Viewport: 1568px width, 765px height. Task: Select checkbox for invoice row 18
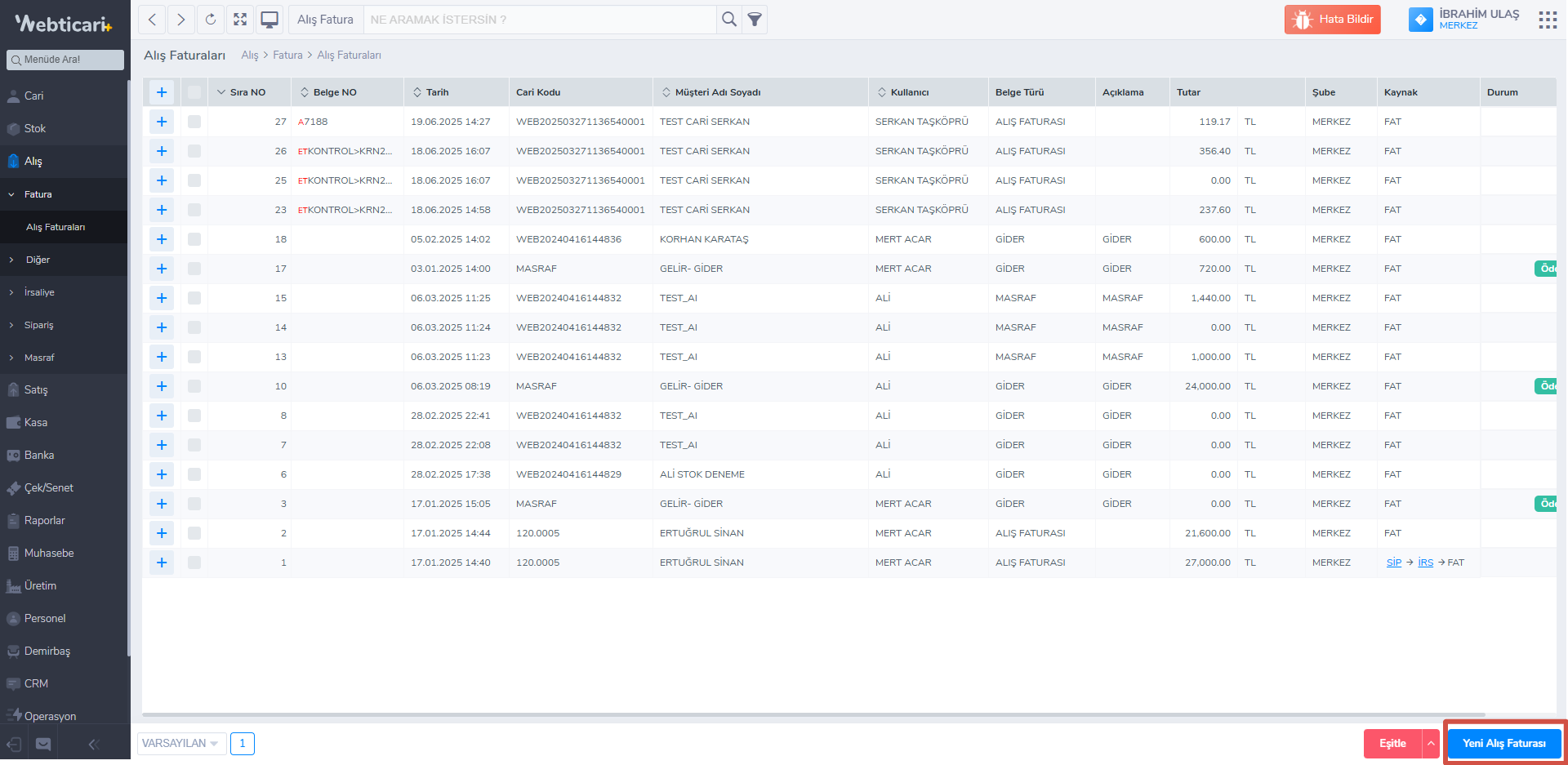point(194,239)
